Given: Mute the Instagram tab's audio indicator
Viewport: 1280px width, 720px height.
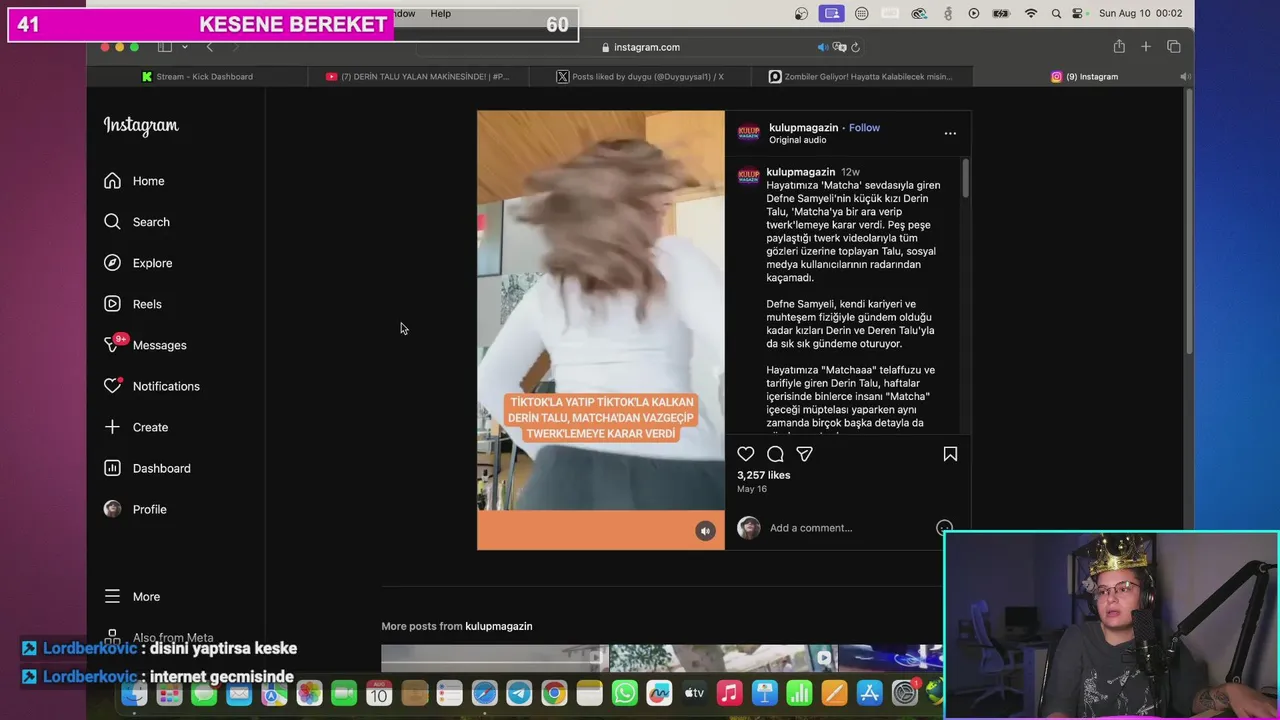Looking at the screenshot, I should click(1184, 76).
